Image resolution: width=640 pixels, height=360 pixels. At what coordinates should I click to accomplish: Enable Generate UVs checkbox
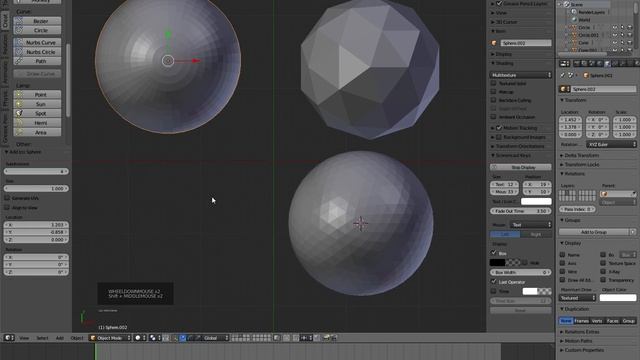[x=7, y=198]
